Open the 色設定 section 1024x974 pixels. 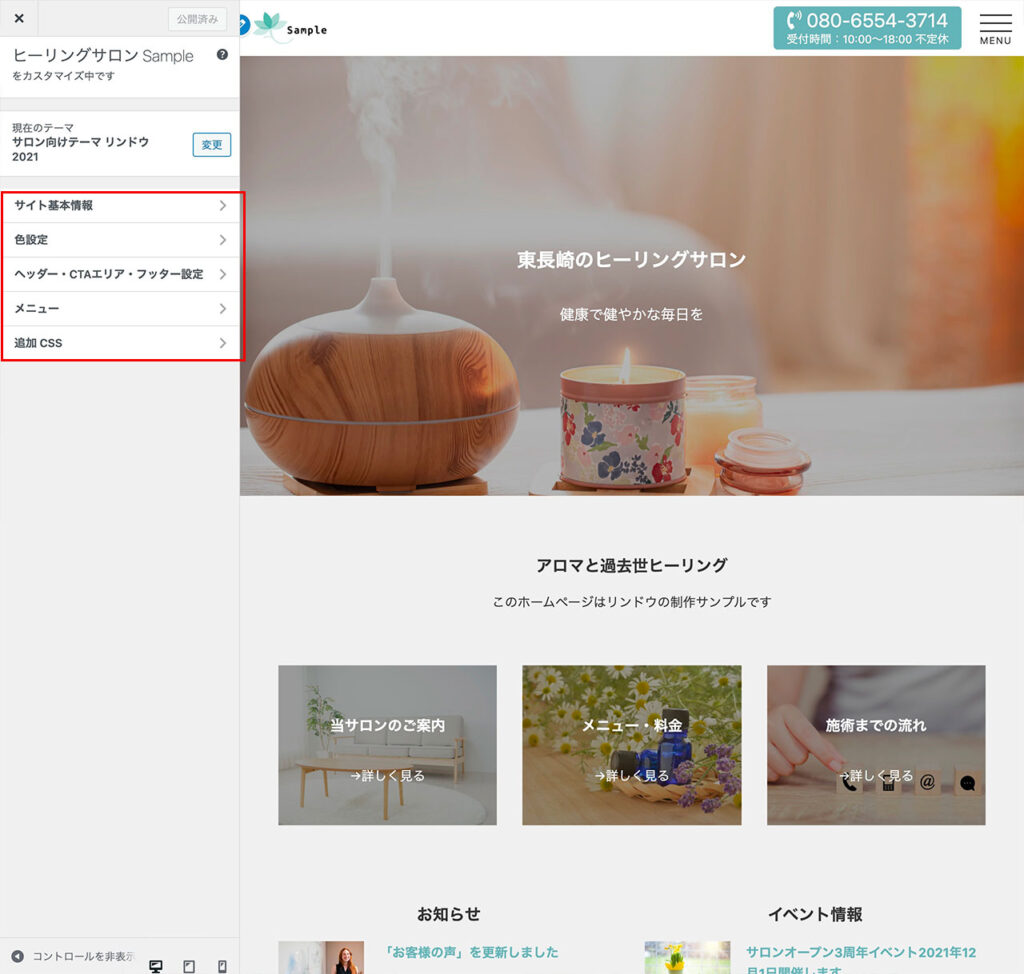point(121,240)
